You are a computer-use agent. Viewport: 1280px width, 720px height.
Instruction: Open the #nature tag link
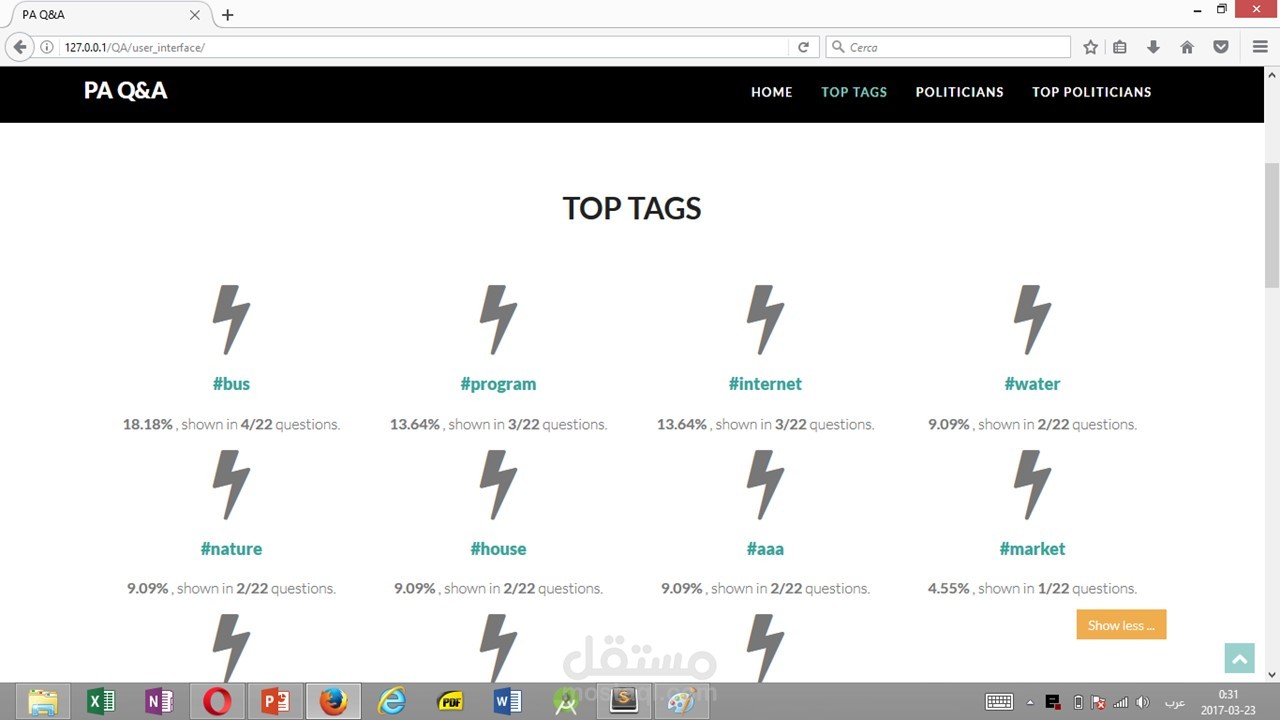[x=231, y=549]
